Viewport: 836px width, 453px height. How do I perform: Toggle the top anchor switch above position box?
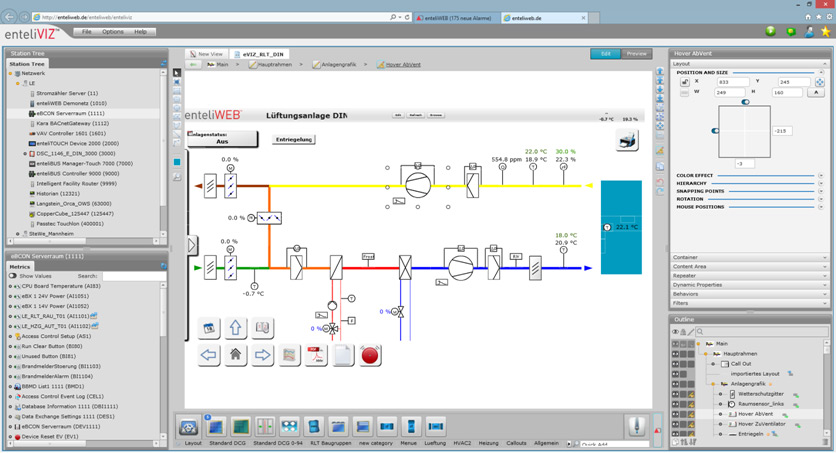(x=745, y=102)
